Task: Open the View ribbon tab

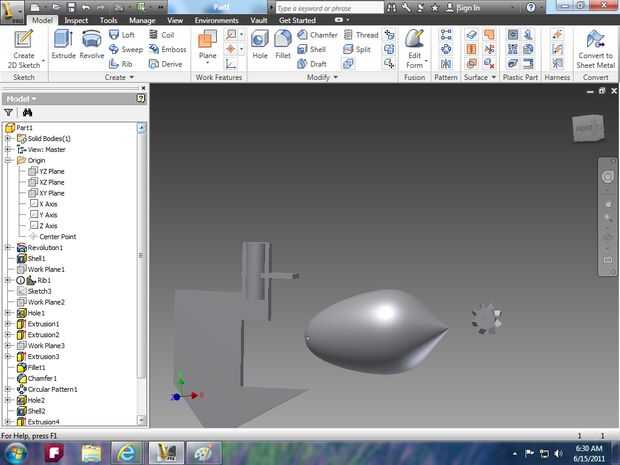Action: (x=175, y=20)
